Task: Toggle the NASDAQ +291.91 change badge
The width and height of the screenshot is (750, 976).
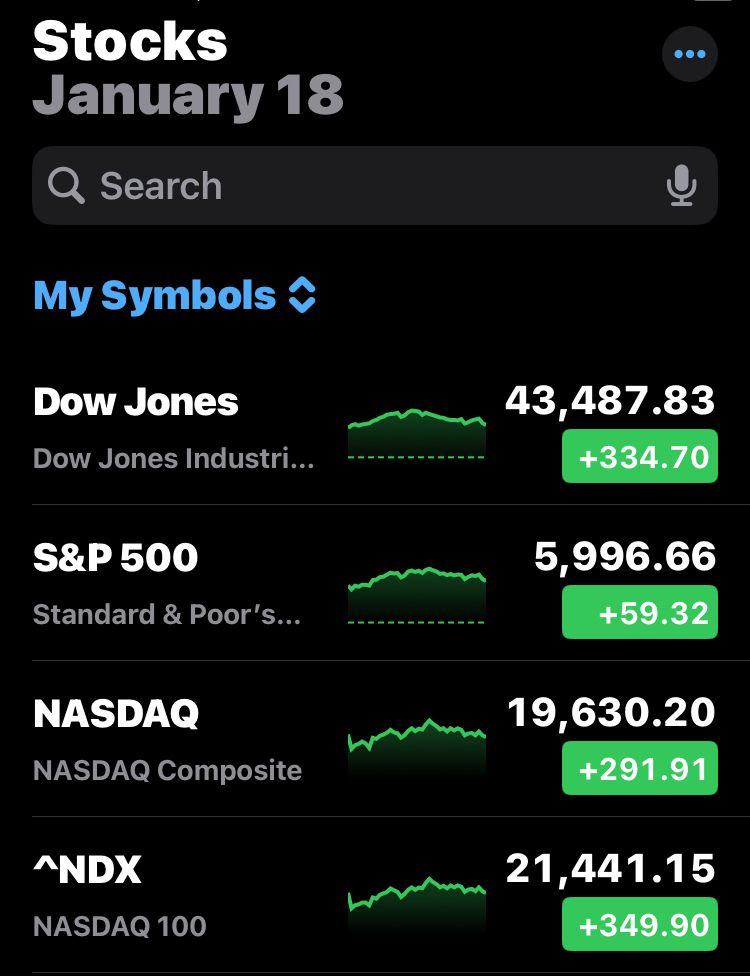Action: coord(640,769)
